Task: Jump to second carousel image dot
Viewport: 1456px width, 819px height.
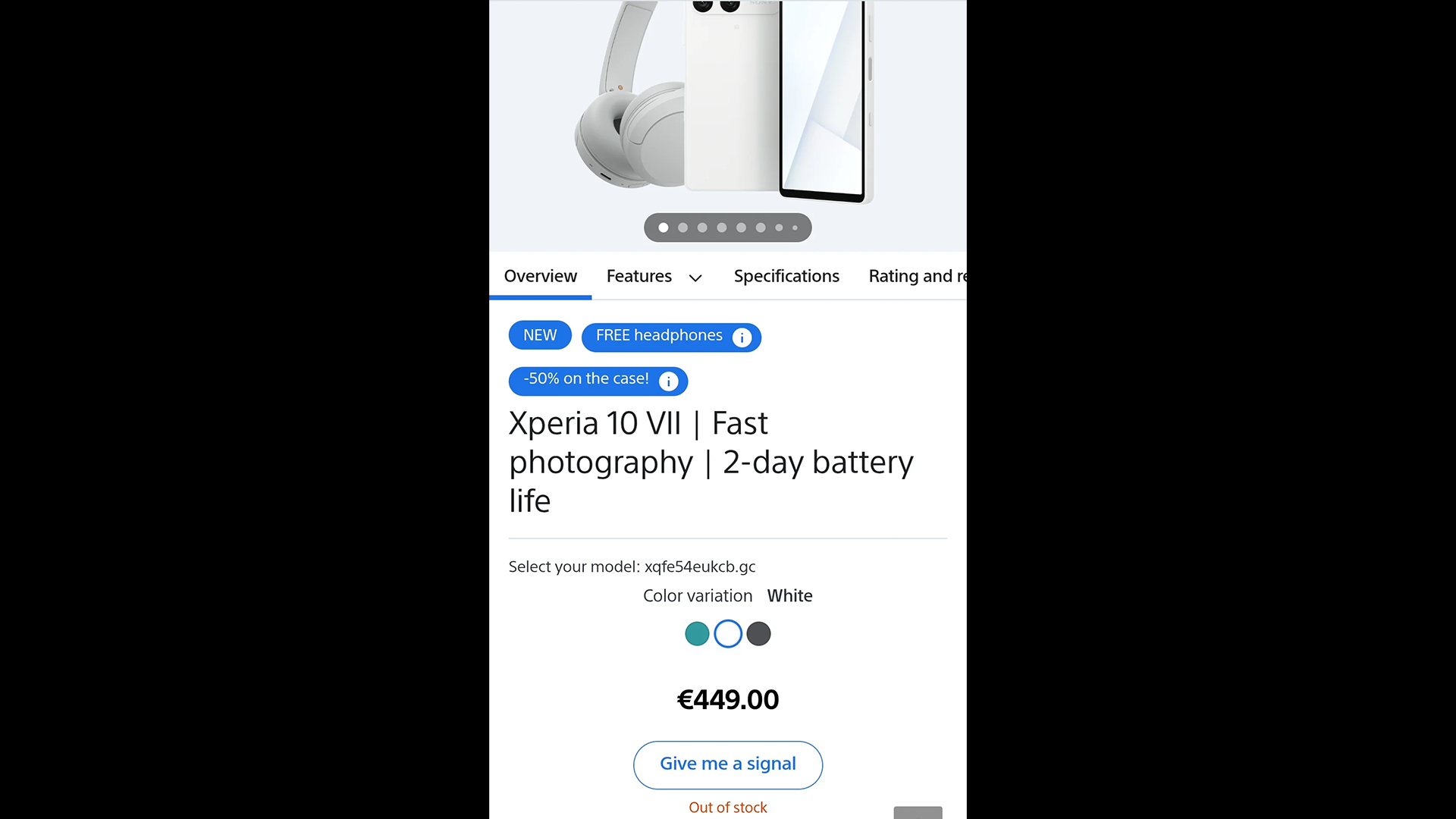Action: 682,227
